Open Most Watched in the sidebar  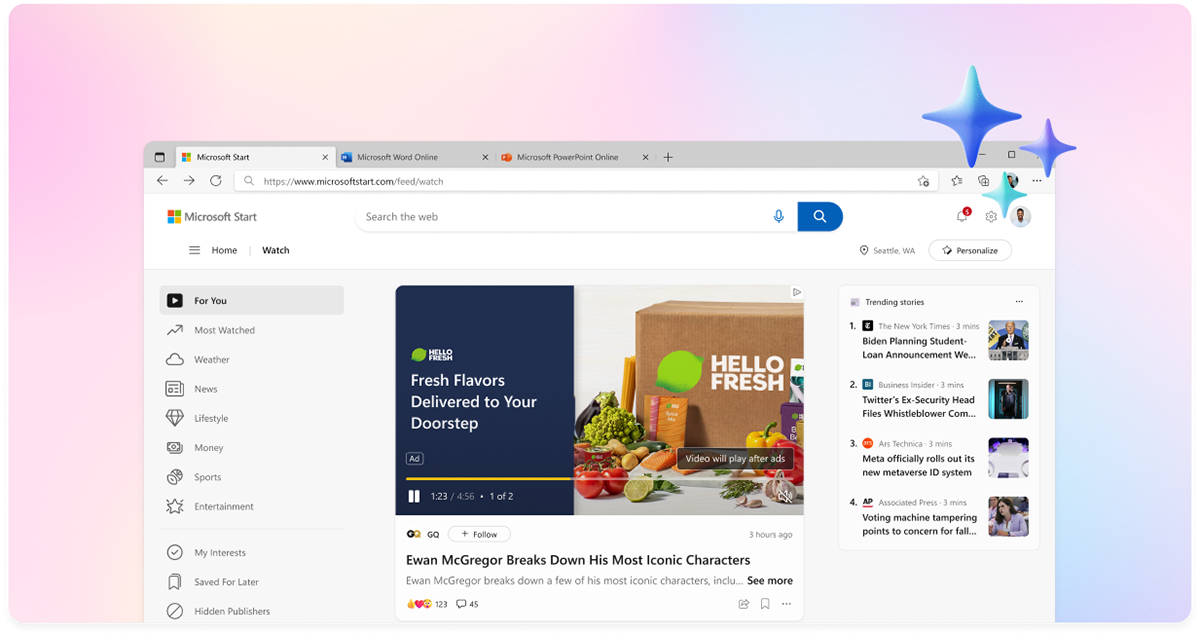(251, 330)
